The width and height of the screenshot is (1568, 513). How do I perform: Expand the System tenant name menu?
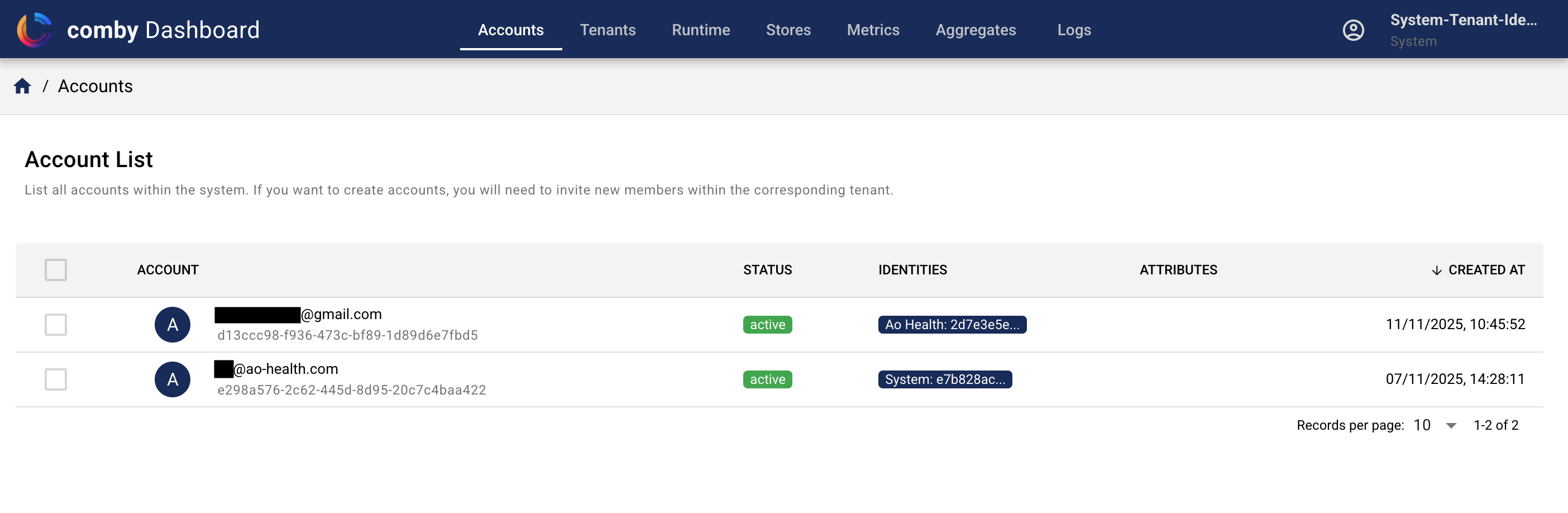[x=1464, y=29]
